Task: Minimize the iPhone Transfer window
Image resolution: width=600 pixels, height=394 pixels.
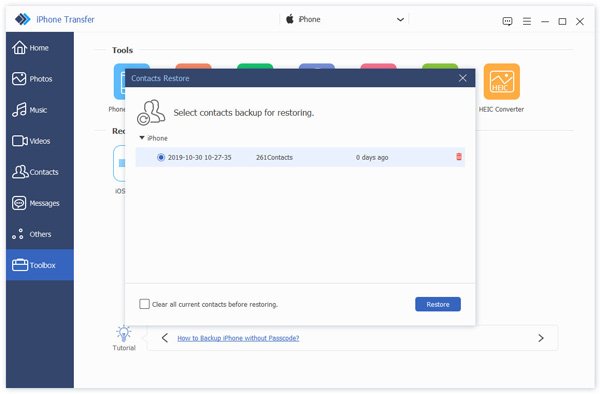Action: point(545,22)
